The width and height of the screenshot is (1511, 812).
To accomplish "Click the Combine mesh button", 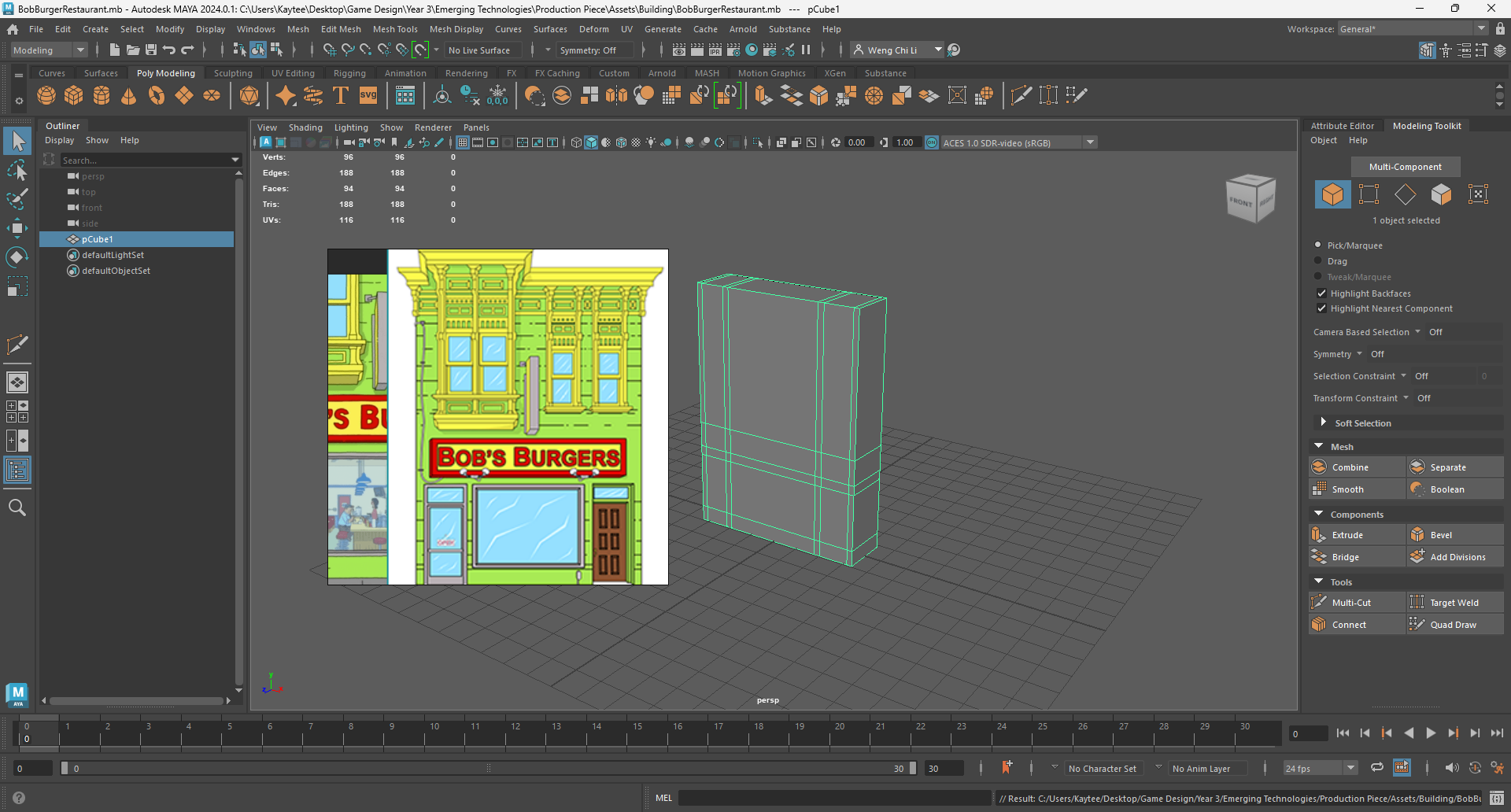I will tap(1350, 467).
